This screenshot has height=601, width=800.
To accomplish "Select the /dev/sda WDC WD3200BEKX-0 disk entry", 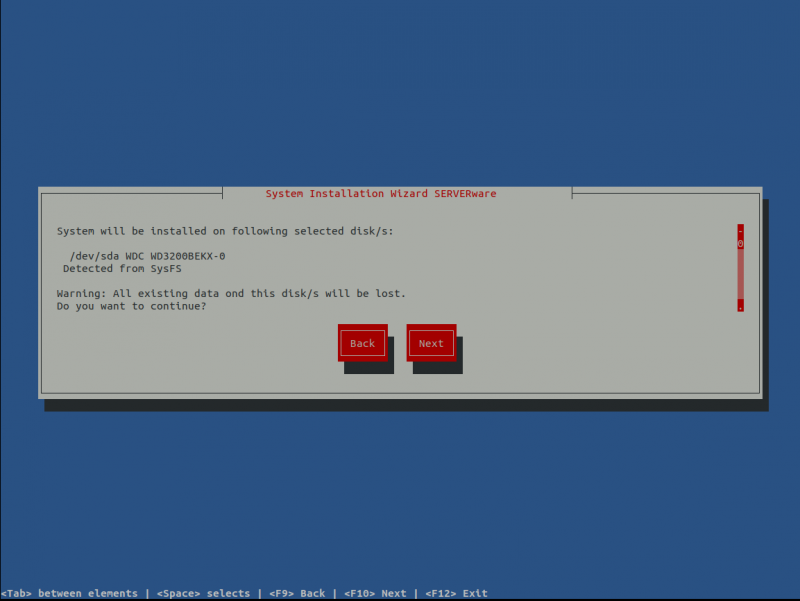I will point(146,255).
